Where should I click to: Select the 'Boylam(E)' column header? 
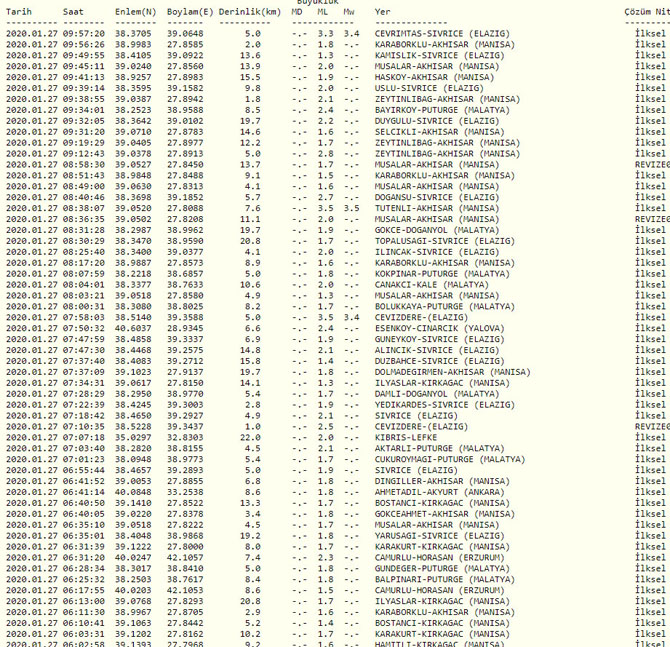coord(190,12)
